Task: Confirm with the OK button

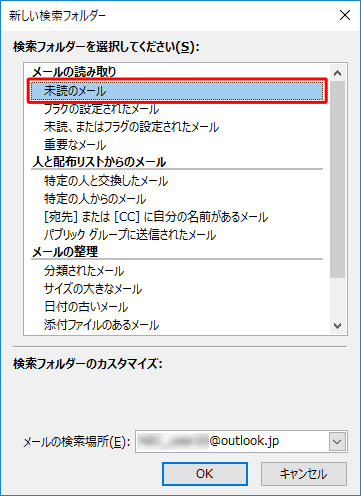Action: point(205,474)
